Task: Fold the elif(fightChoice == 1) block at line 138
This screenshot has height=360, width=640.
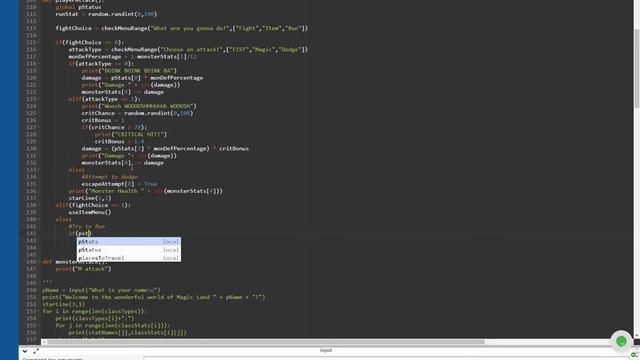Action: pos(40,205)
